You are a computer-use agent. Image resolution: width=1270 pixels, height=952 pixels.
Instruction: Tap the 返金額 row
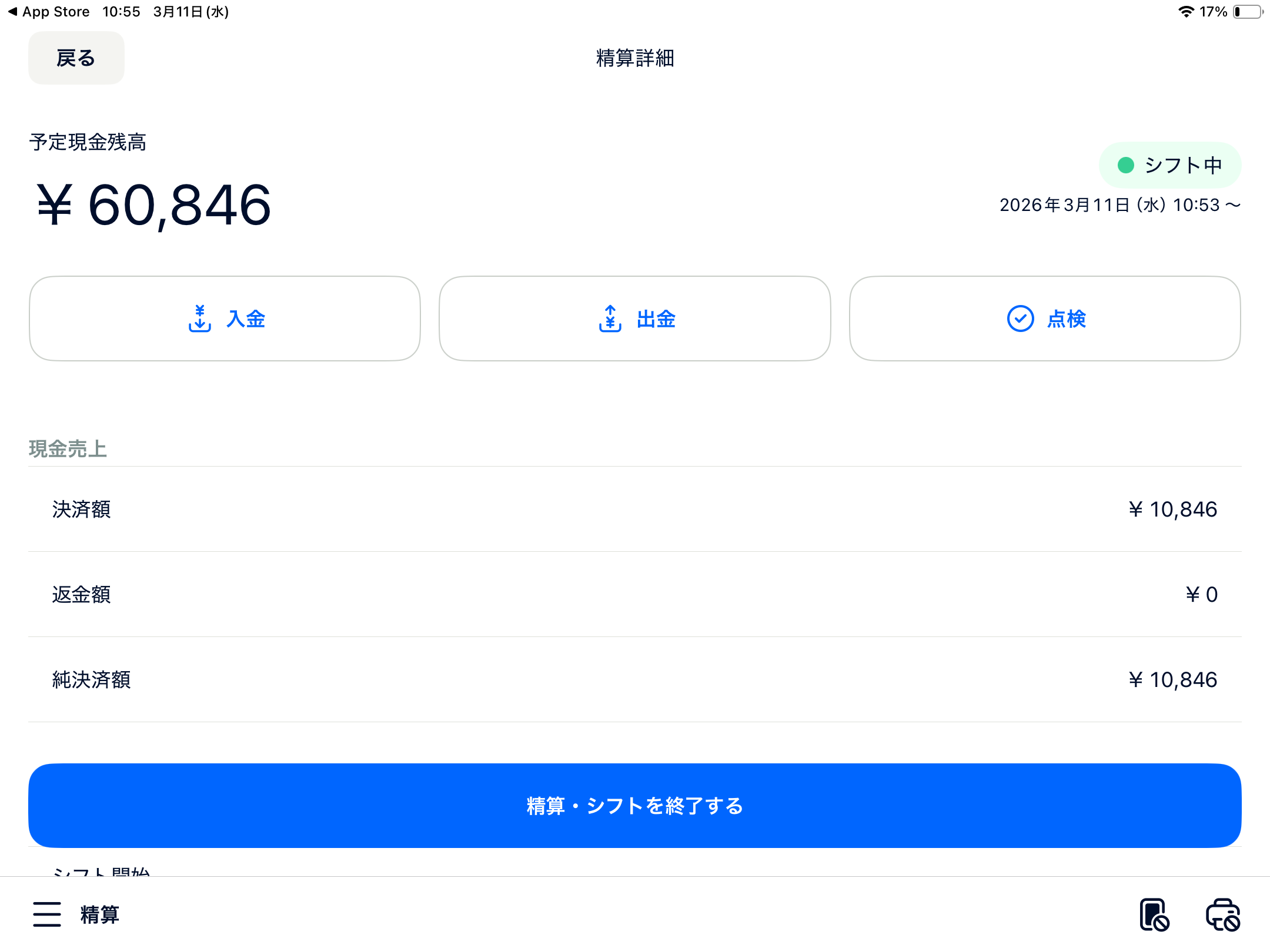coord(635,594)
